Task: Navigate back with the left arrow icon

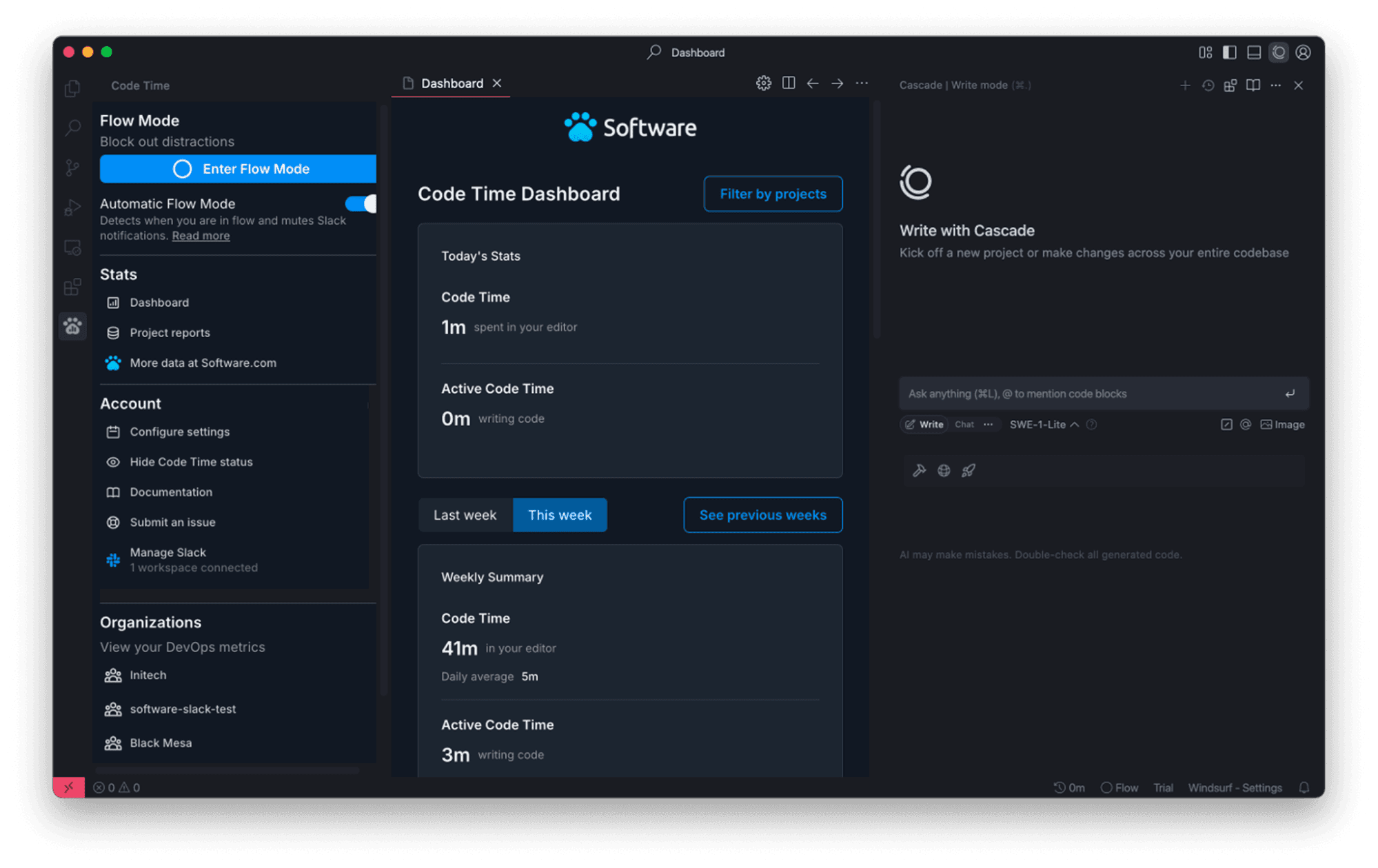Action: [x=813, y=83]
